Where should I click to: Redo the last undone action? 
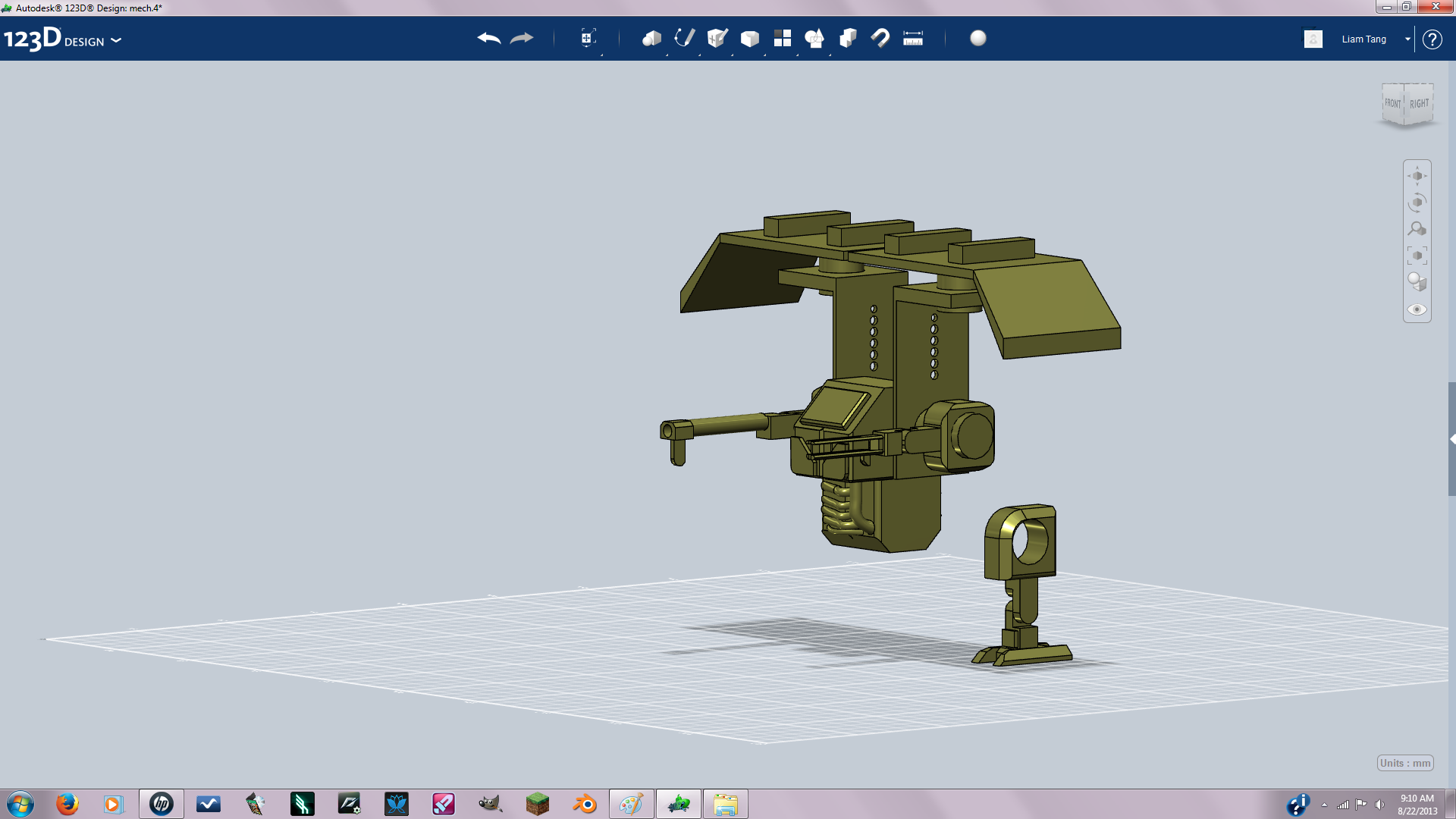[522, 38]
